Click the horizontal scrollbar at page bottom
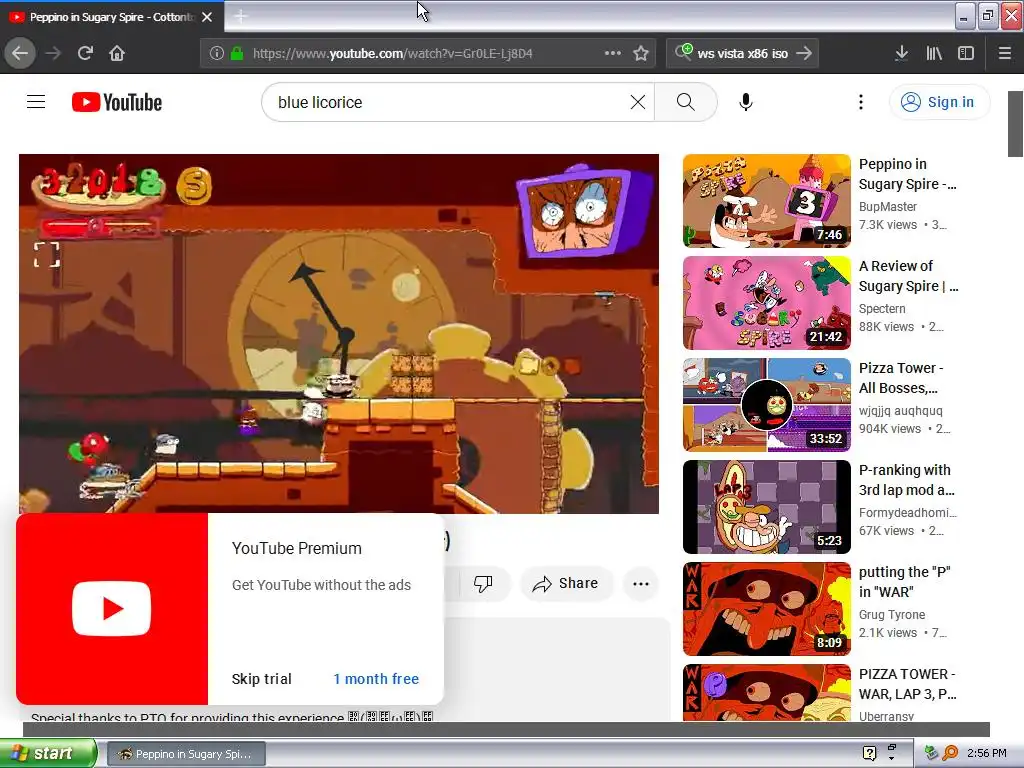Viewport: 1024px width, 768px height. click(x=506, y=729)
